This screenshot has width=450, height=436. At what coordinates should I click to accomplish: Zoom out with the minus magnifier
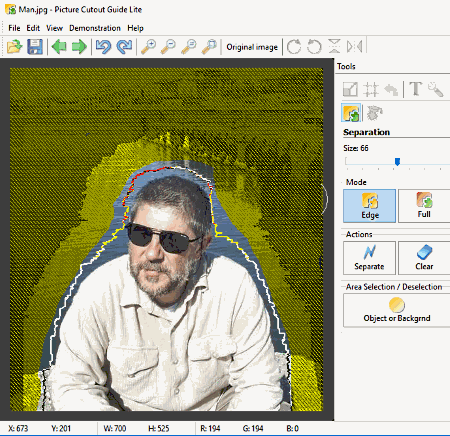(168, 46)
